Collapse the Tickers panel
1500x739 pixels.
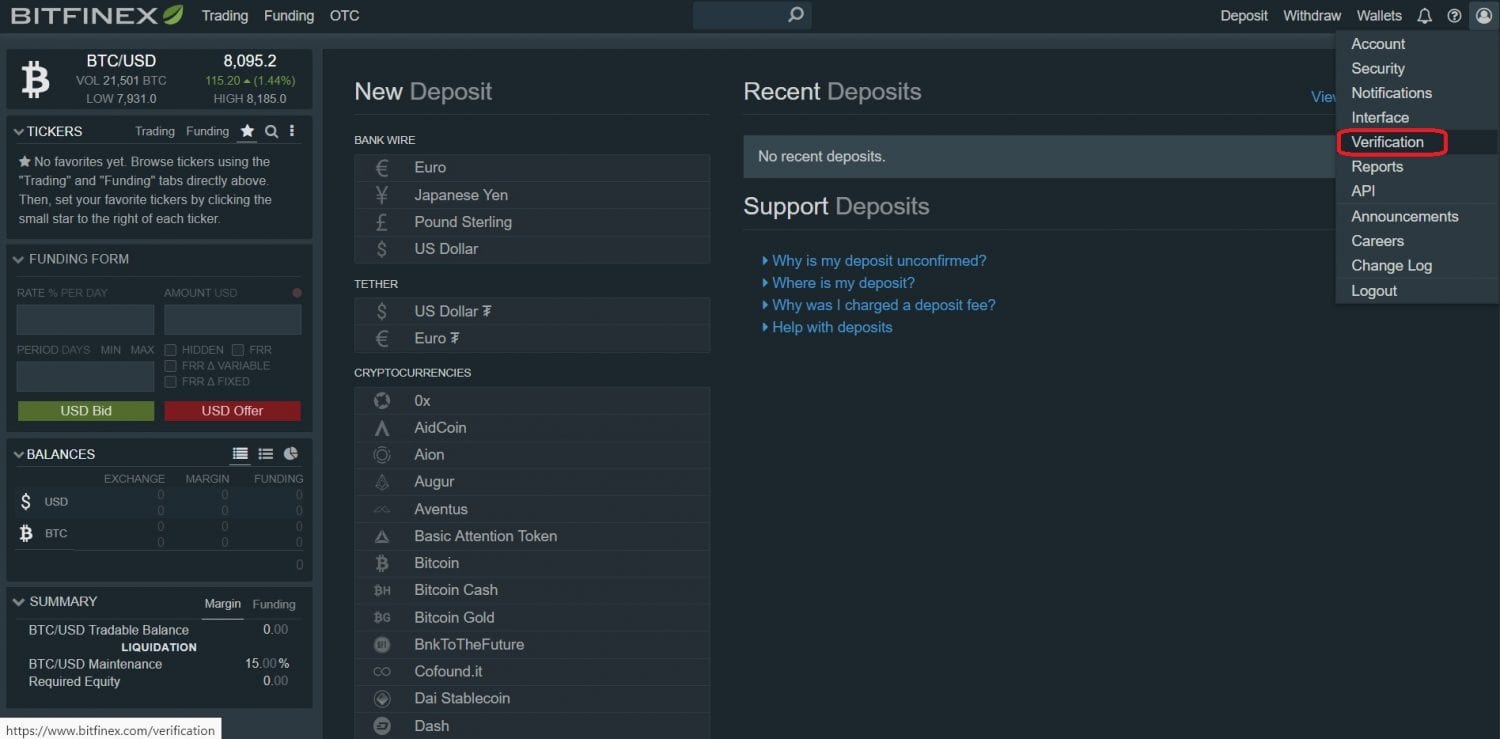(19, 132)
